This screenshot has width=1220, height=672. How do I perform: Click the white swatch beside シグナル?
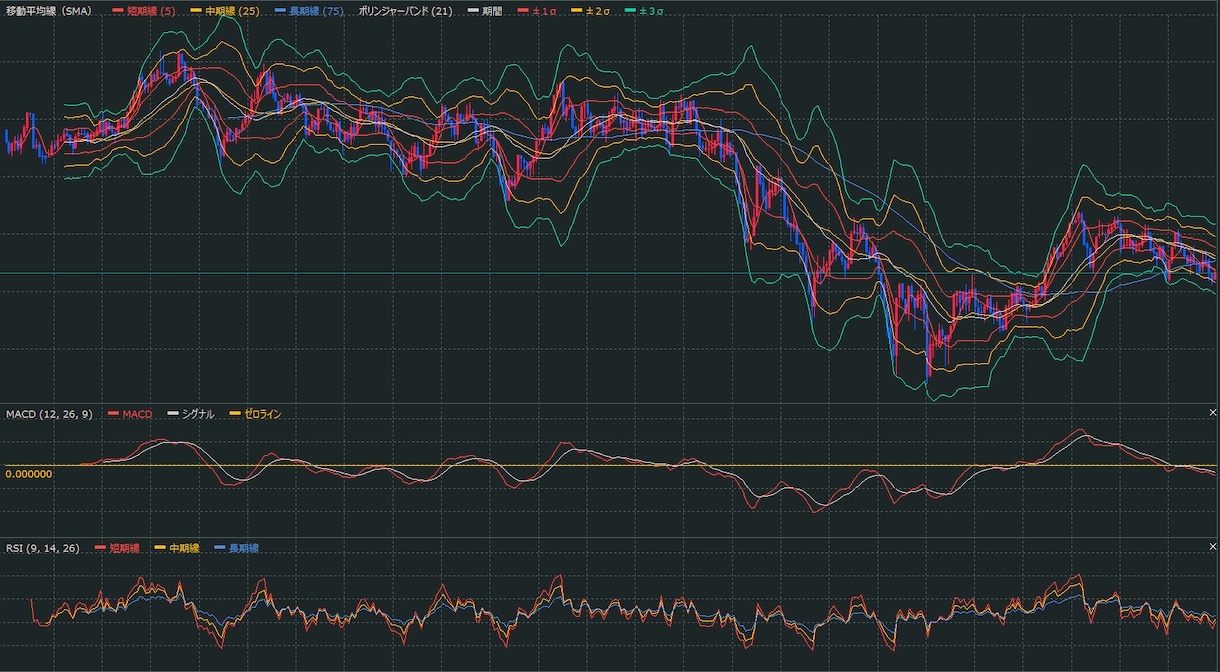[172, 414]
